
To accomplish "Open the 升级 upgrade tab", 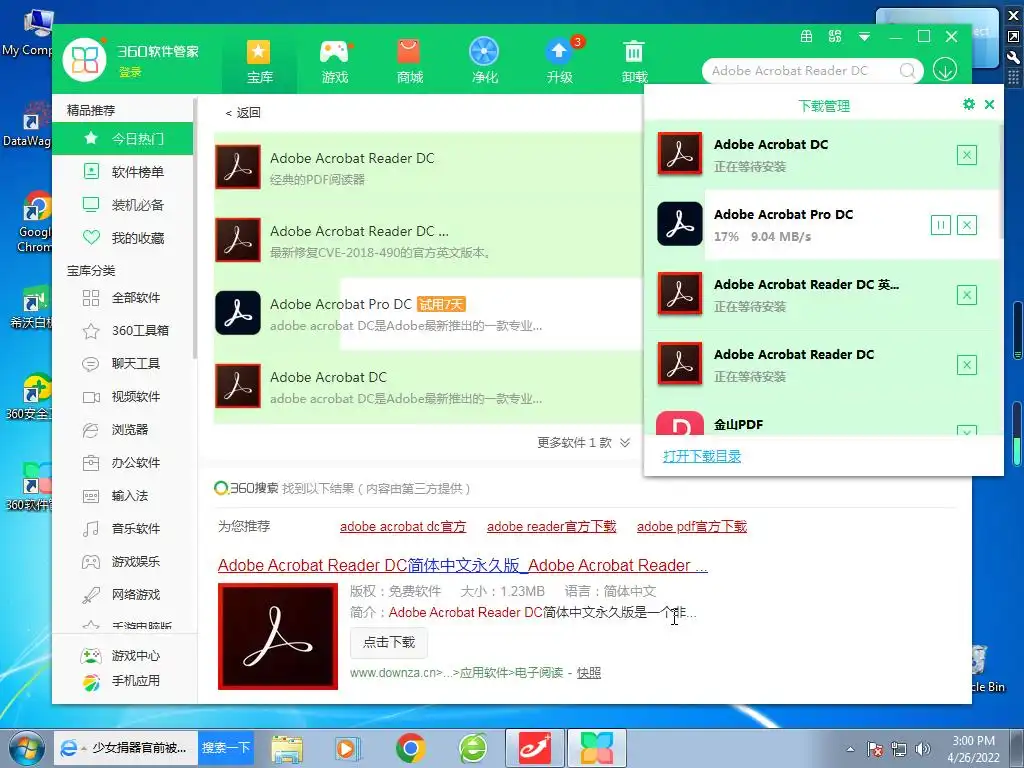I will pos(560,61).
